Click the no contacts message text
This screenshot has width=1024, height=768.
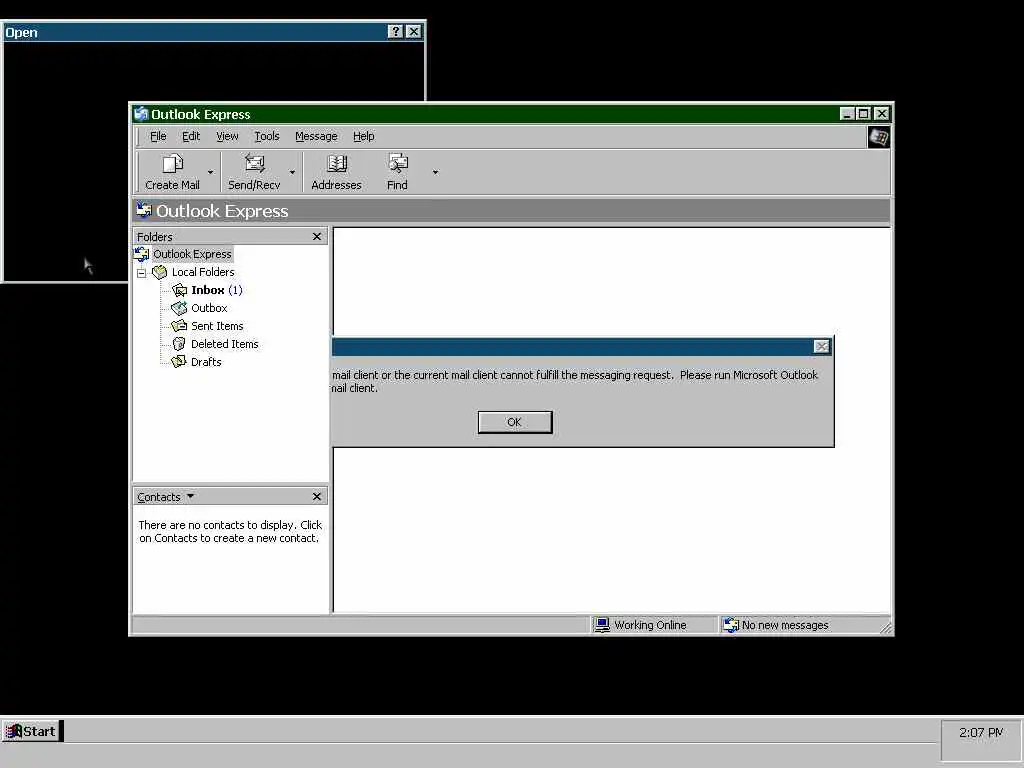tap(230, 532)
